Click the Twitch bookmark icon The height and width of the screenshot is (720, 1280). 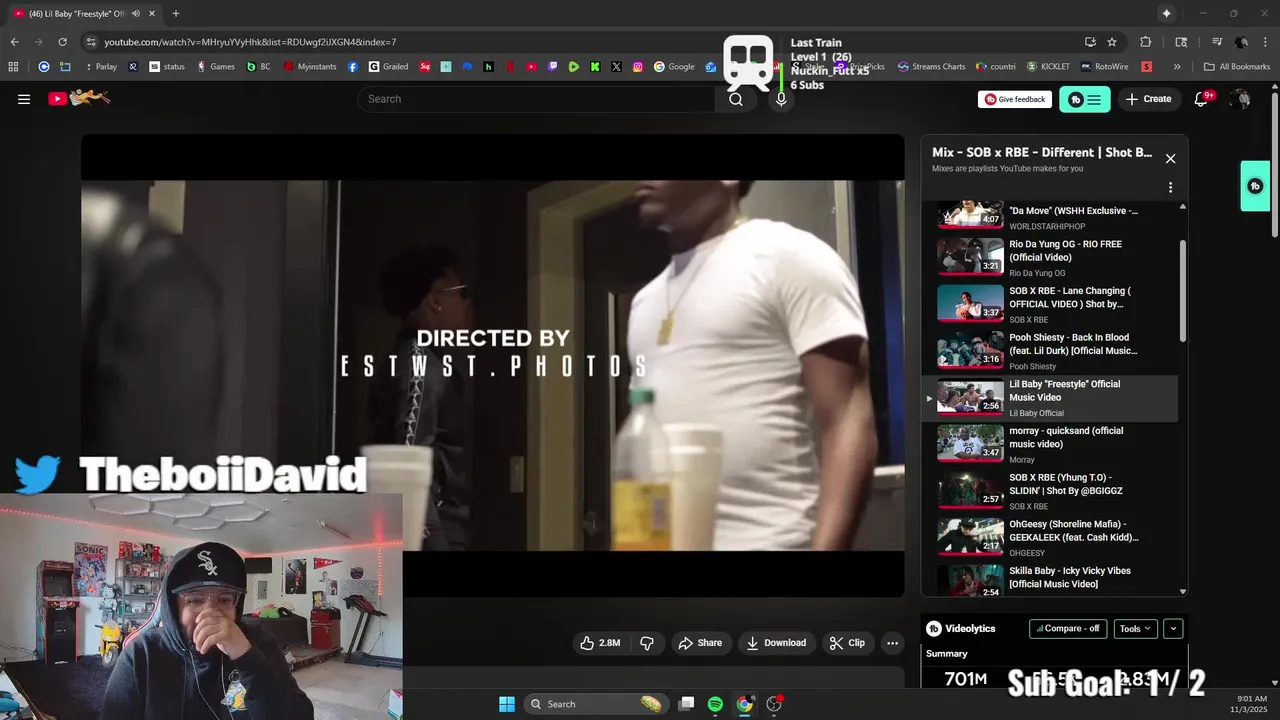coord(553,67)
